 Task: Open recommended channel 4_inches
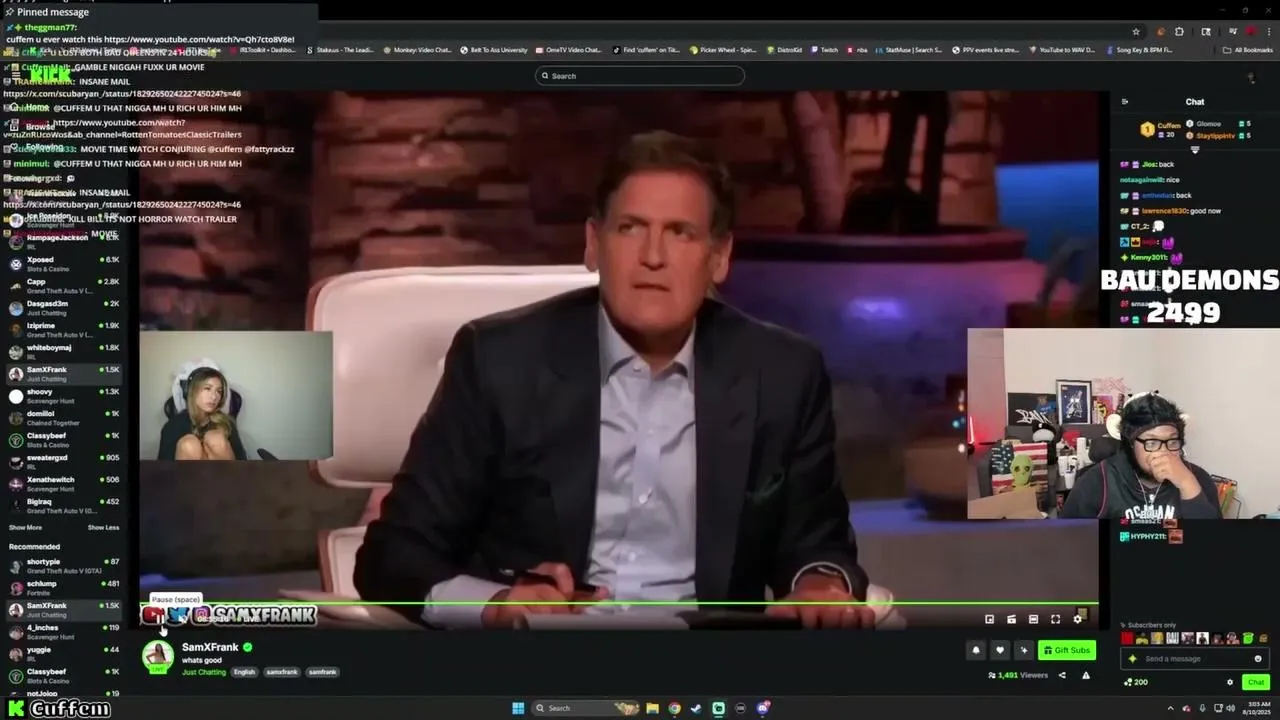point(62,631)
